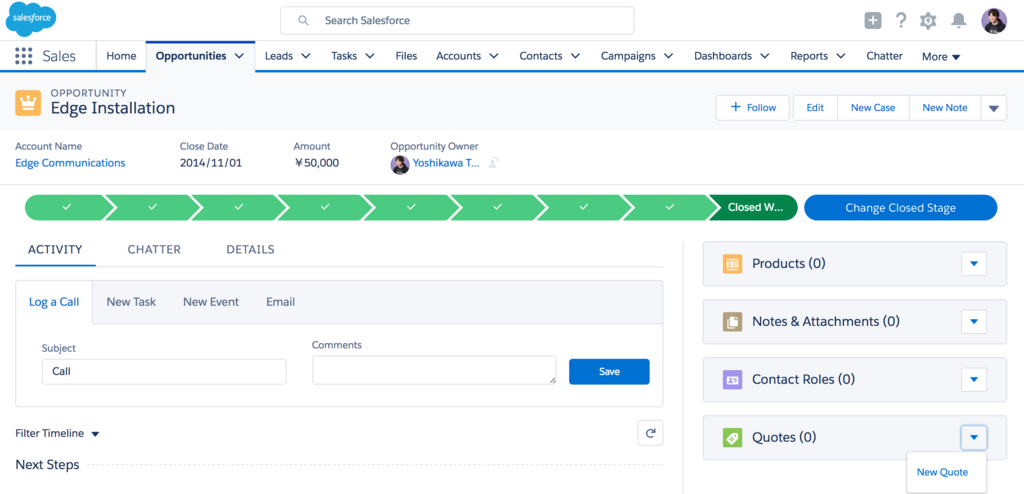1024x494 pixels.
Task: Select the New Event tab
Action: [211, 302]
